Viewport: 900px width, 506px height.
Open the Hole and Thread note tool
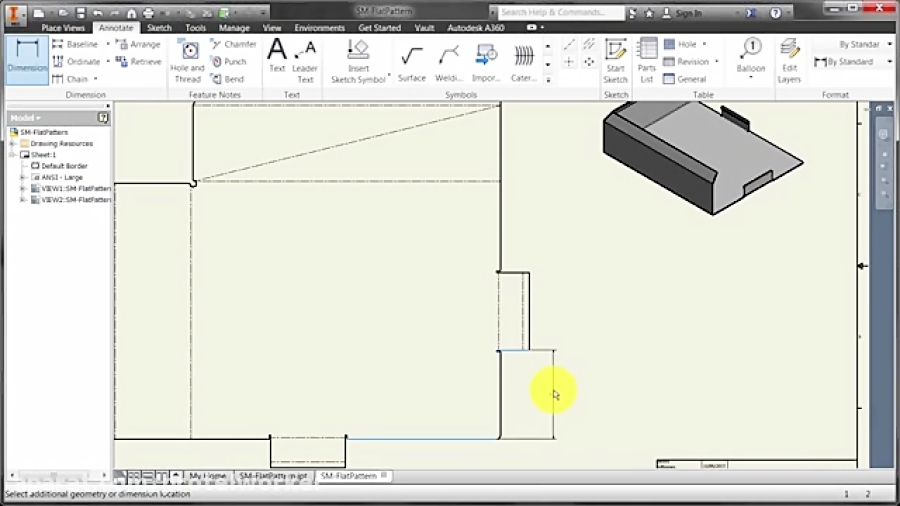point(188,61)
